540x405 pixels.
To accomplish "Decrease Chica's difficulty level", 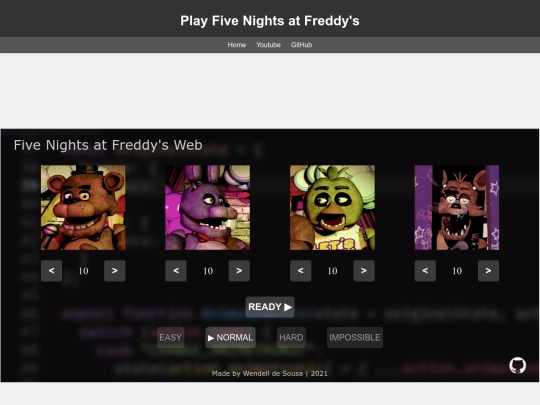I will click(x=301, y=271).
